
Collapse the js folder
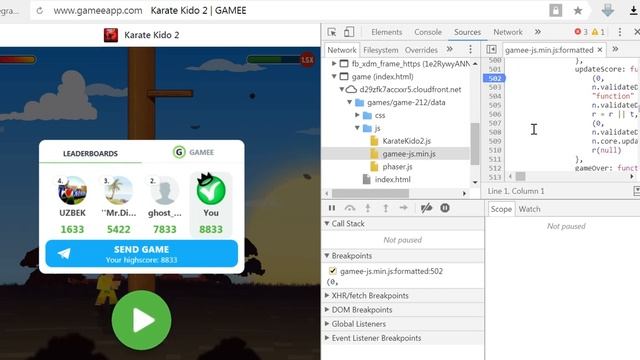click(357, 128)
